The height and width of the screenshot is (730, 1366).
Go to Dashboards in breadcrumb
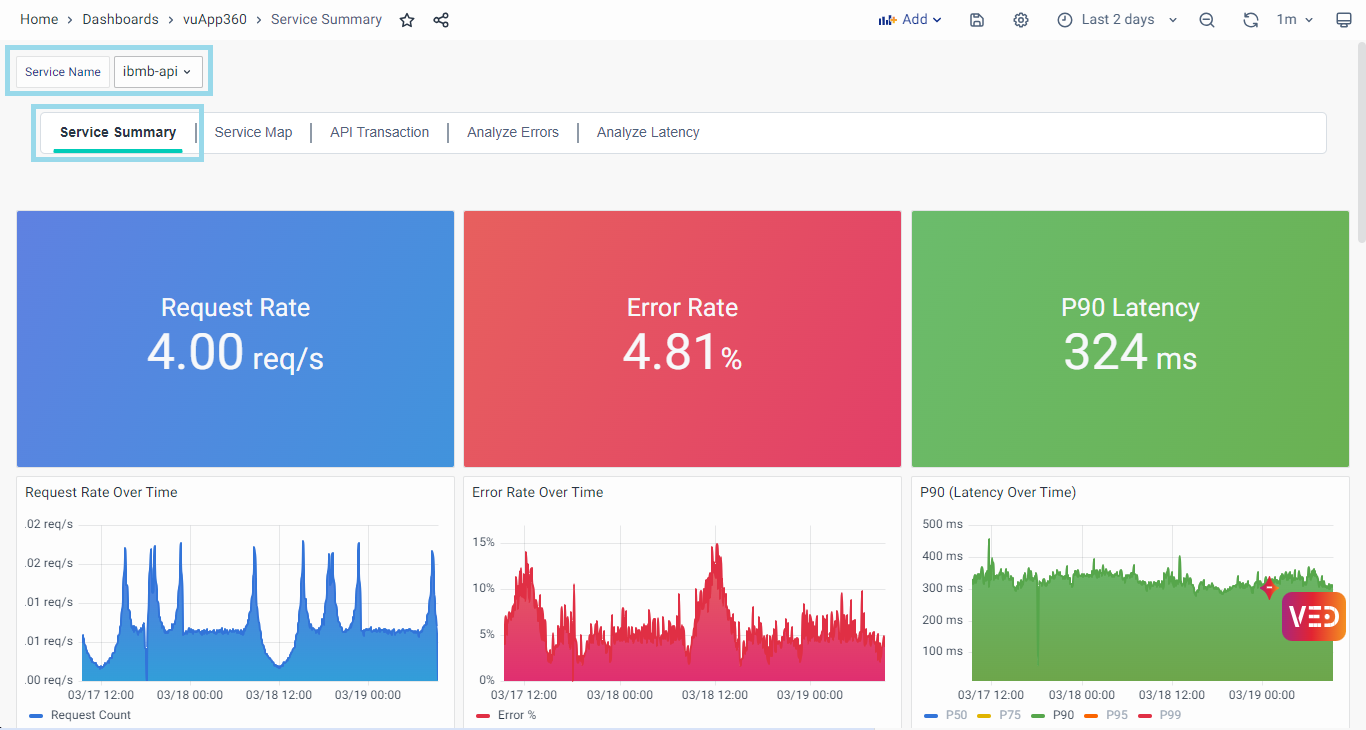(120, 20)
